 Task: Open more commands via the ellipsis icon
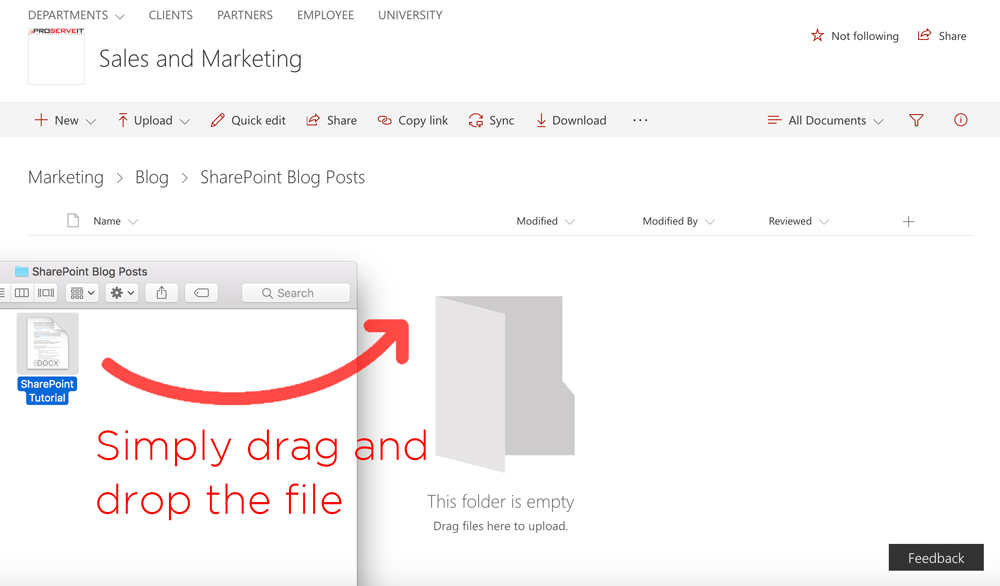tap(640, 120)
